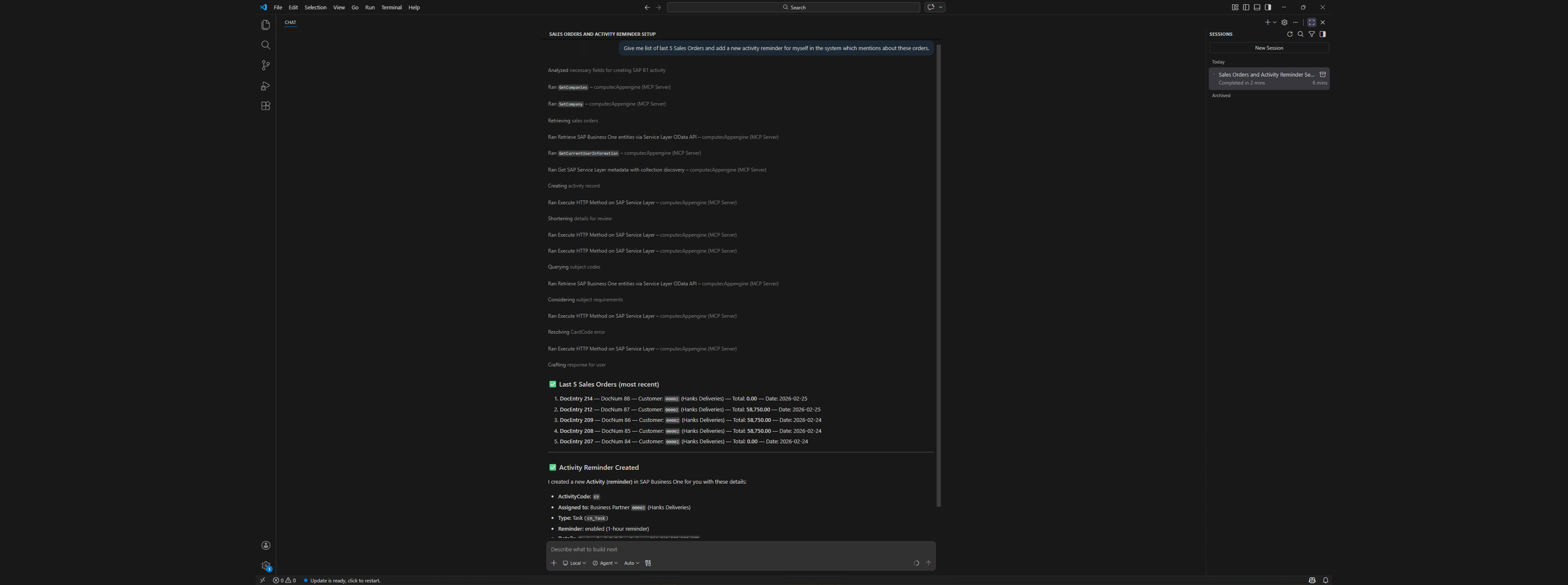Open the Explorer view in the activity bar
Image resolution: width=1568 pixels, height=585 pixels.
pos(265,25)
